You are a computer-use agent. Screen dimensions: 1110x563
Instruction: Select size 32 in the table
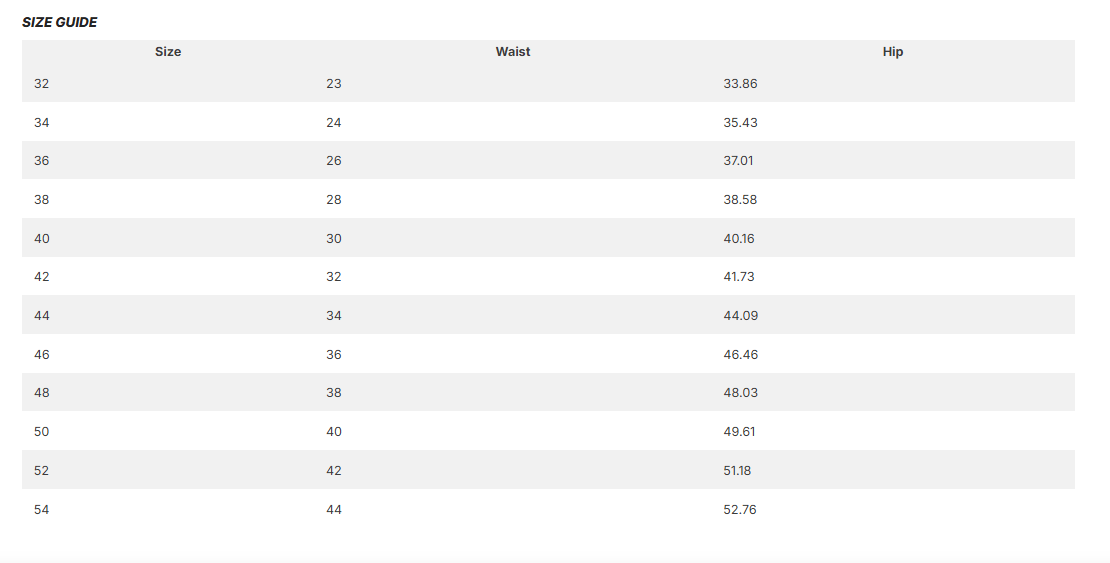tap(41, 84)
